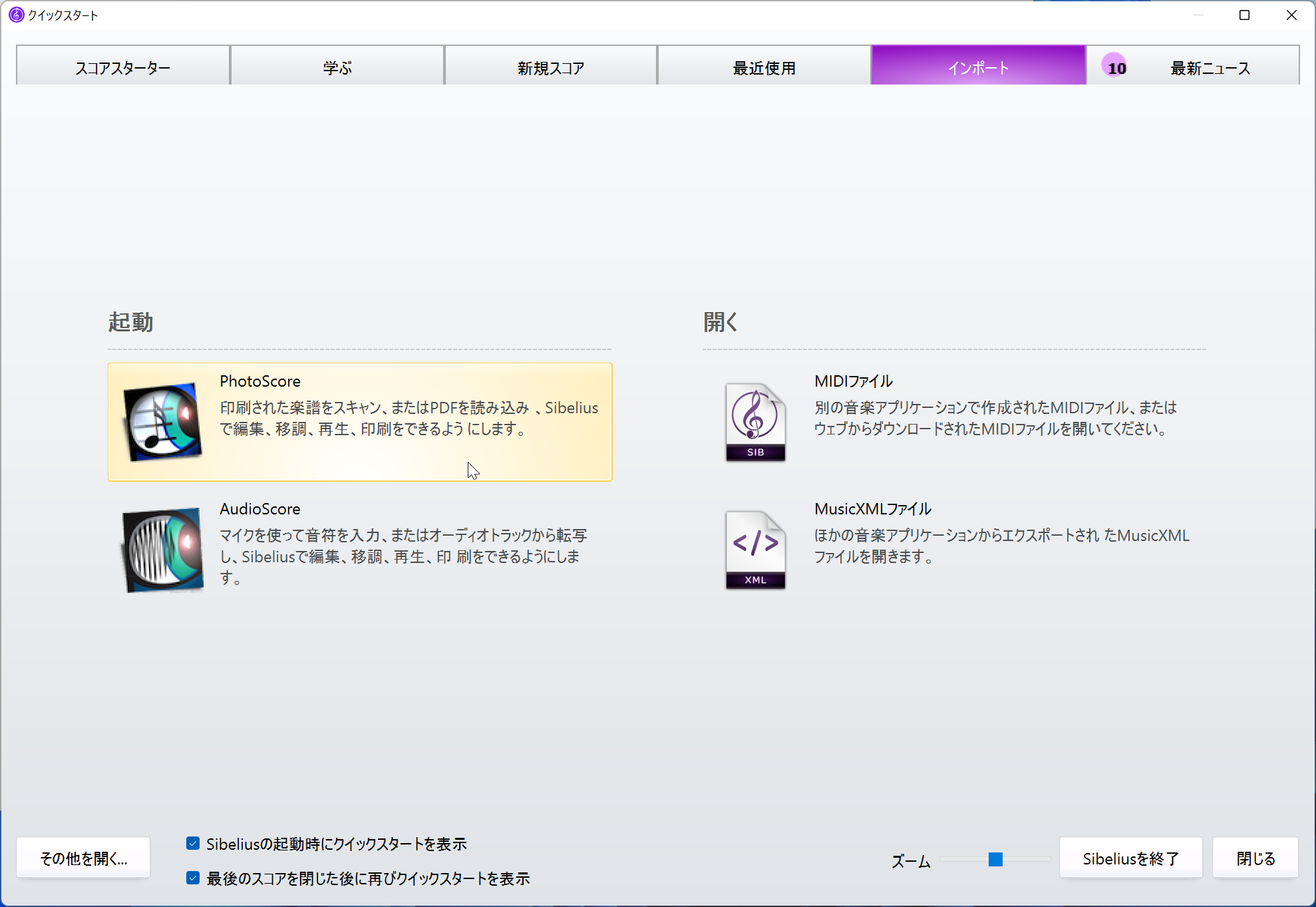Go to the 新規スコア tab

[x=551, y=66]
